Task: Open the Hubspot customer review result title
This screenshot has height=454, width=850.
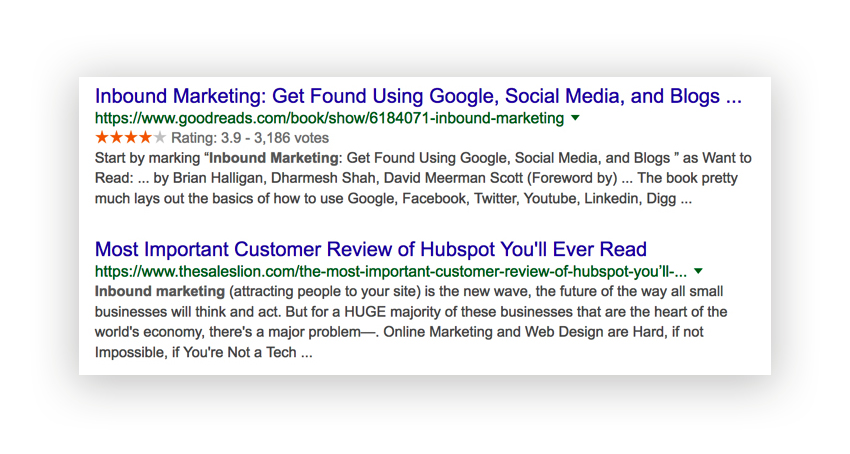Action: tap(371, 250)
